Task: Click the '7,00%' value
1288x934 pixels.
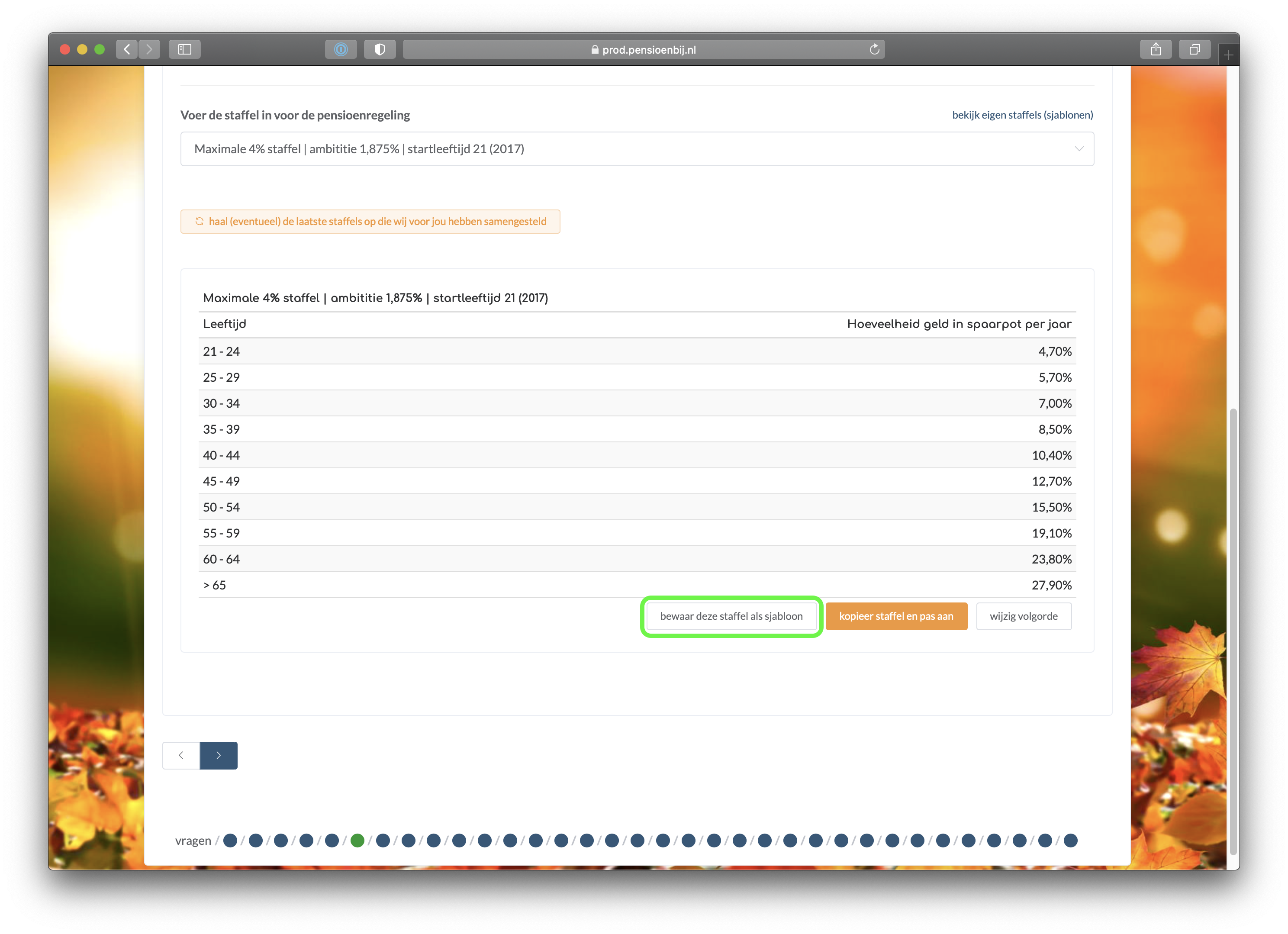Action: pyautogui.click(x=1055, y=403)
